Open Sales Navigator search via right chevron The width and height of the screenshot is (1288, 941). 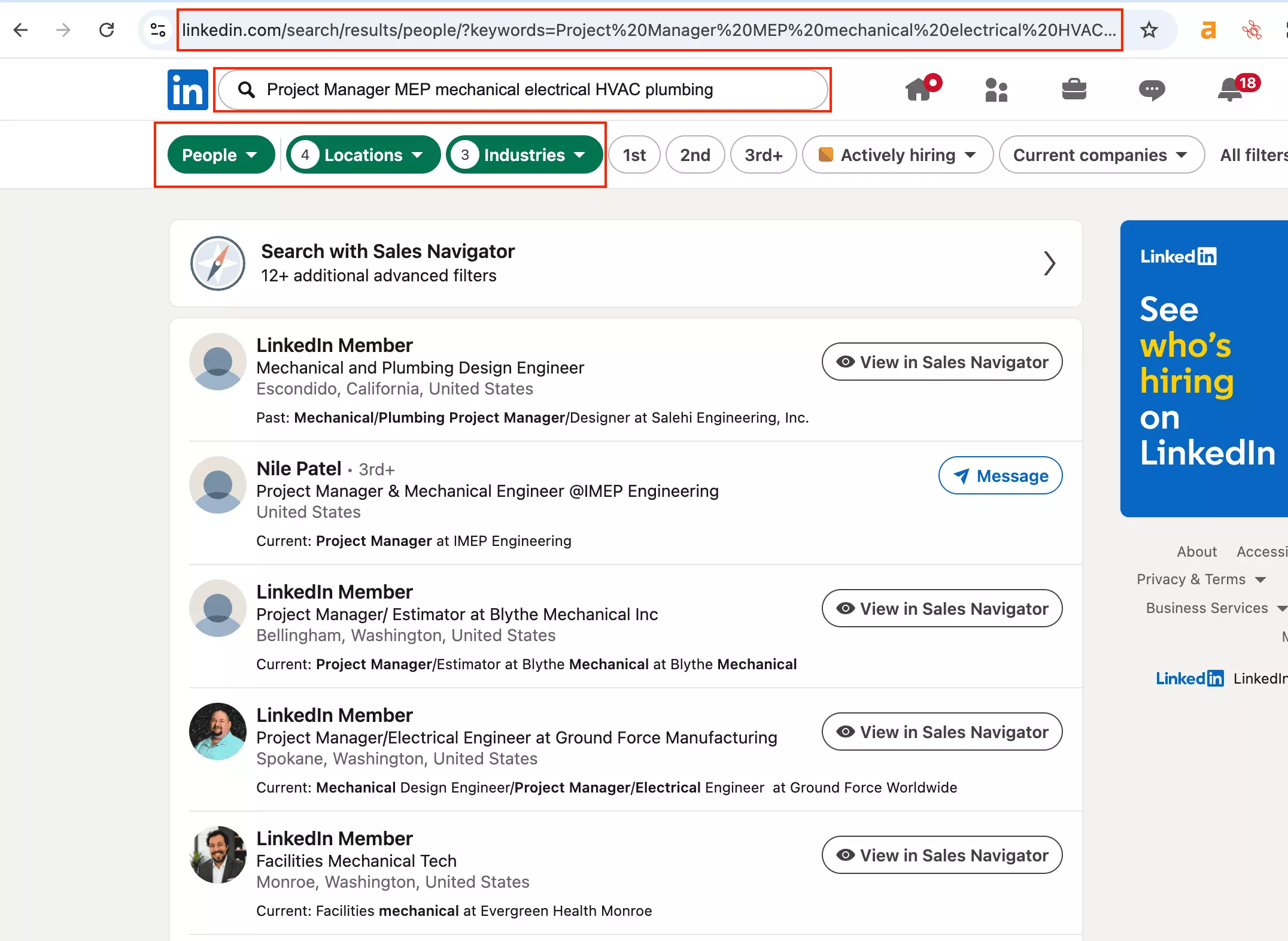1049,263
